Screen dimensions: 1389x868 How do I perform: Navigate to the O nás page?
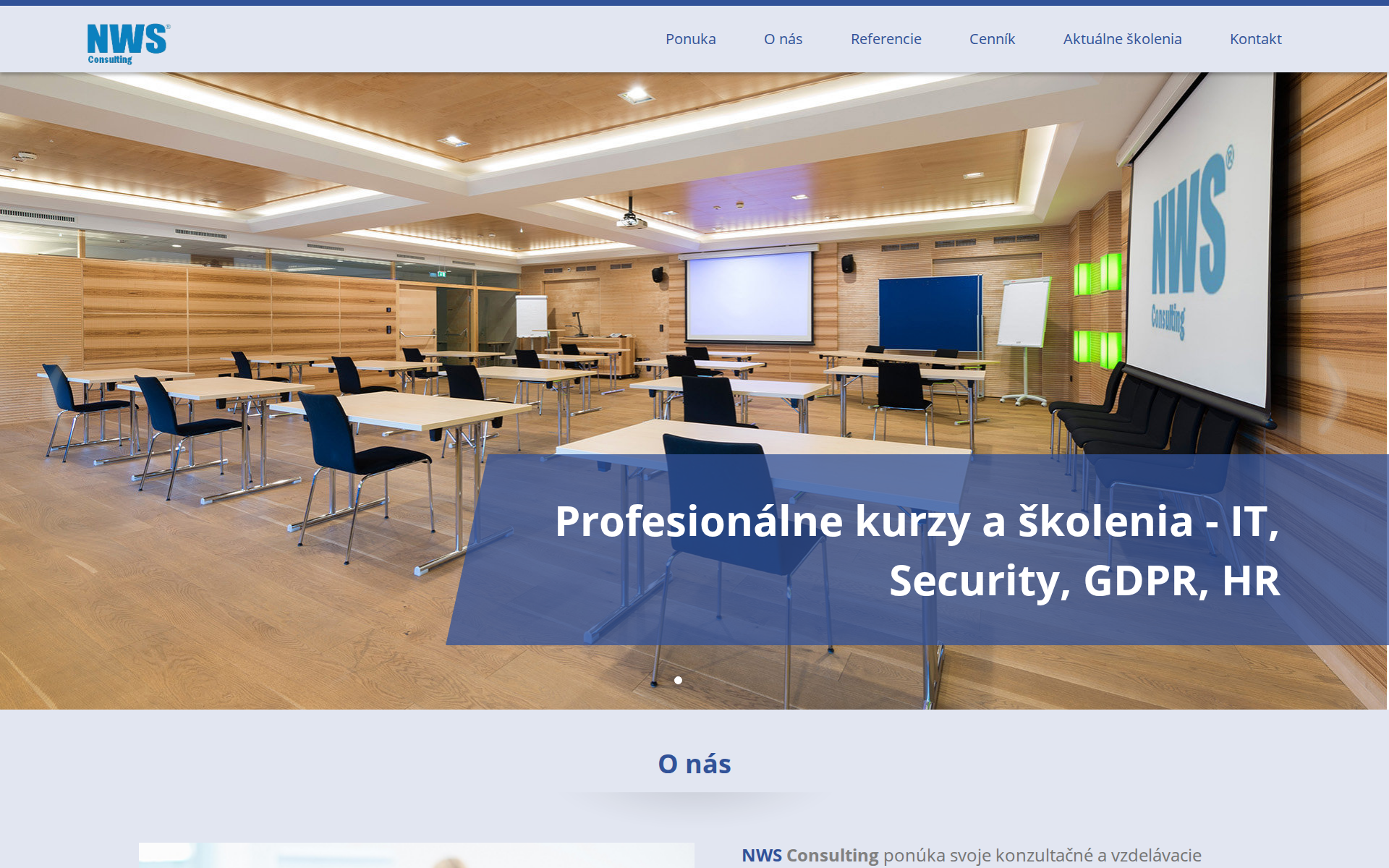[783, 39]
